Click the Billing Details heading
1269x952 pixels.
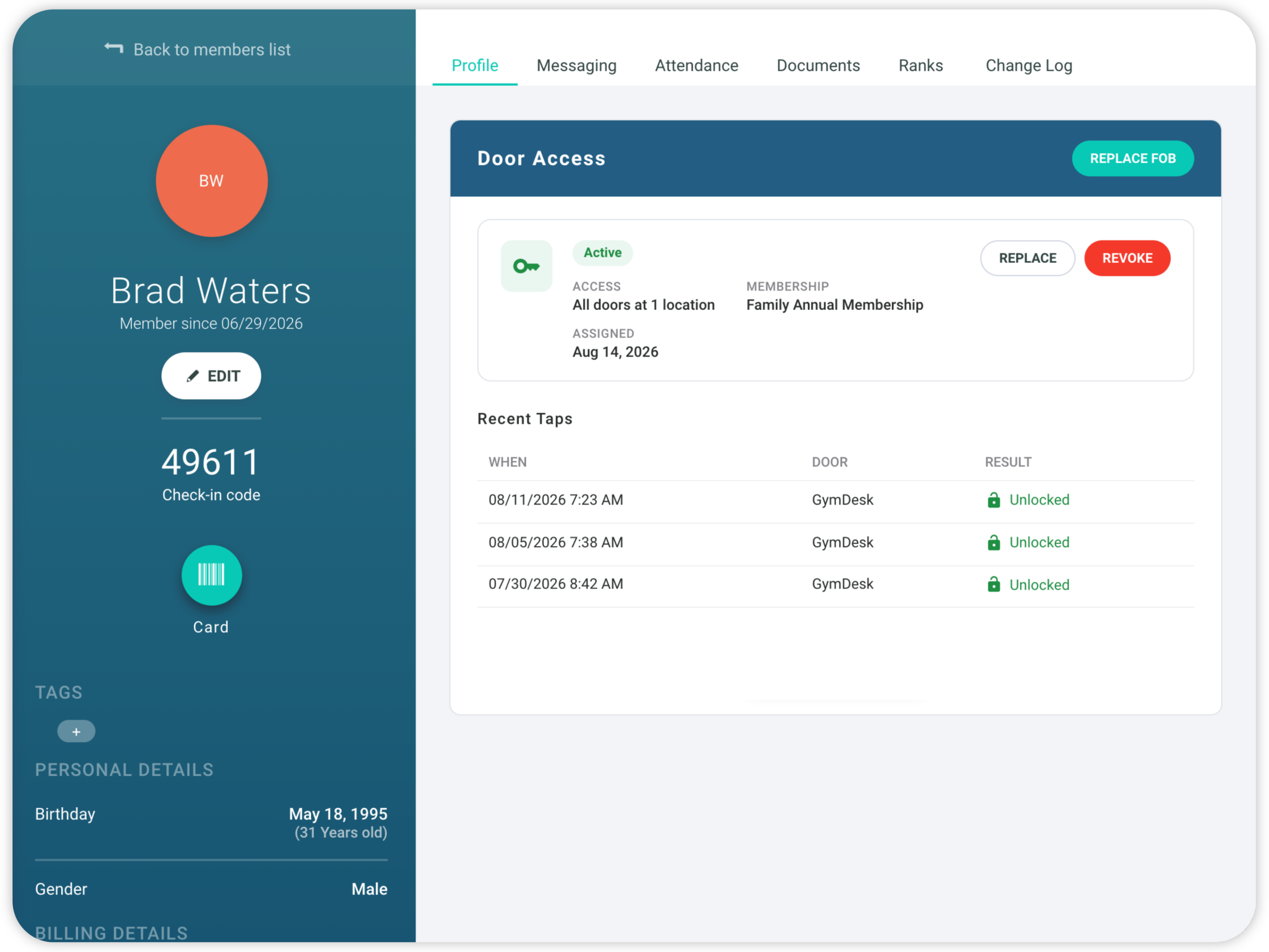(x=111, y=933)
